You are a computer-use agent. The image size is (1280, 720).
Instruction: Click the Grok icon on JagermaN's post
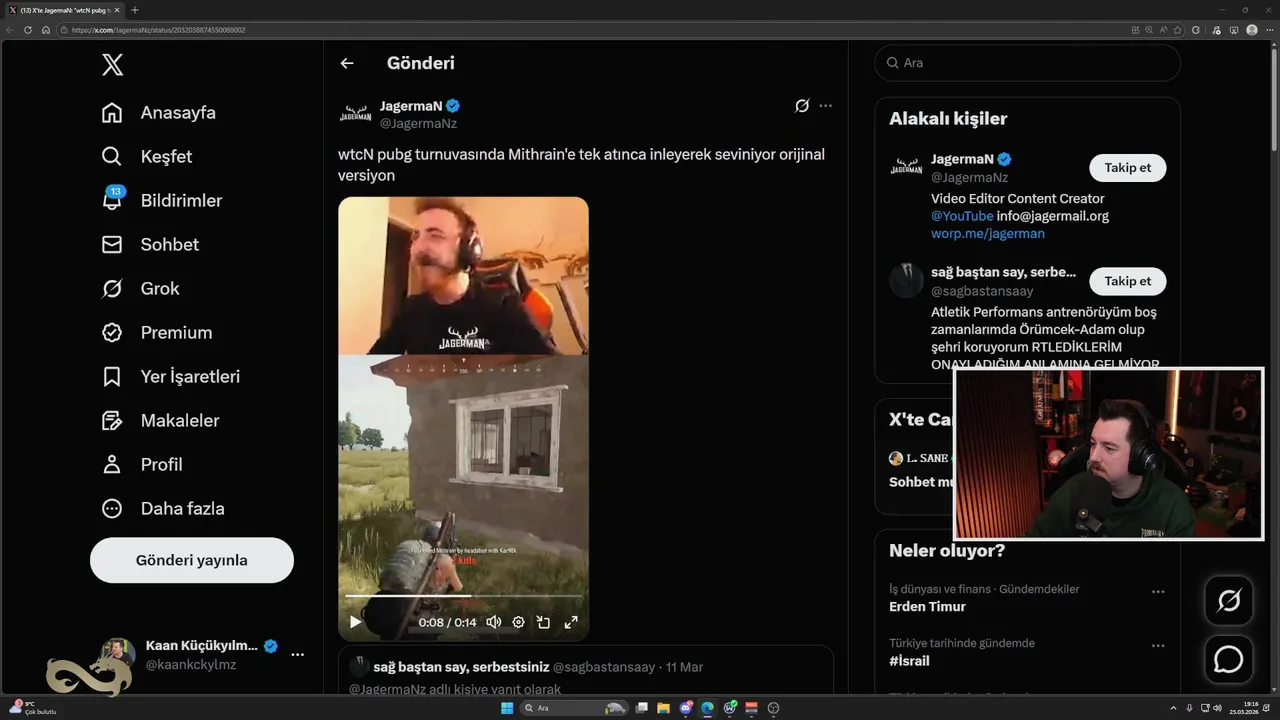[802, 105]
